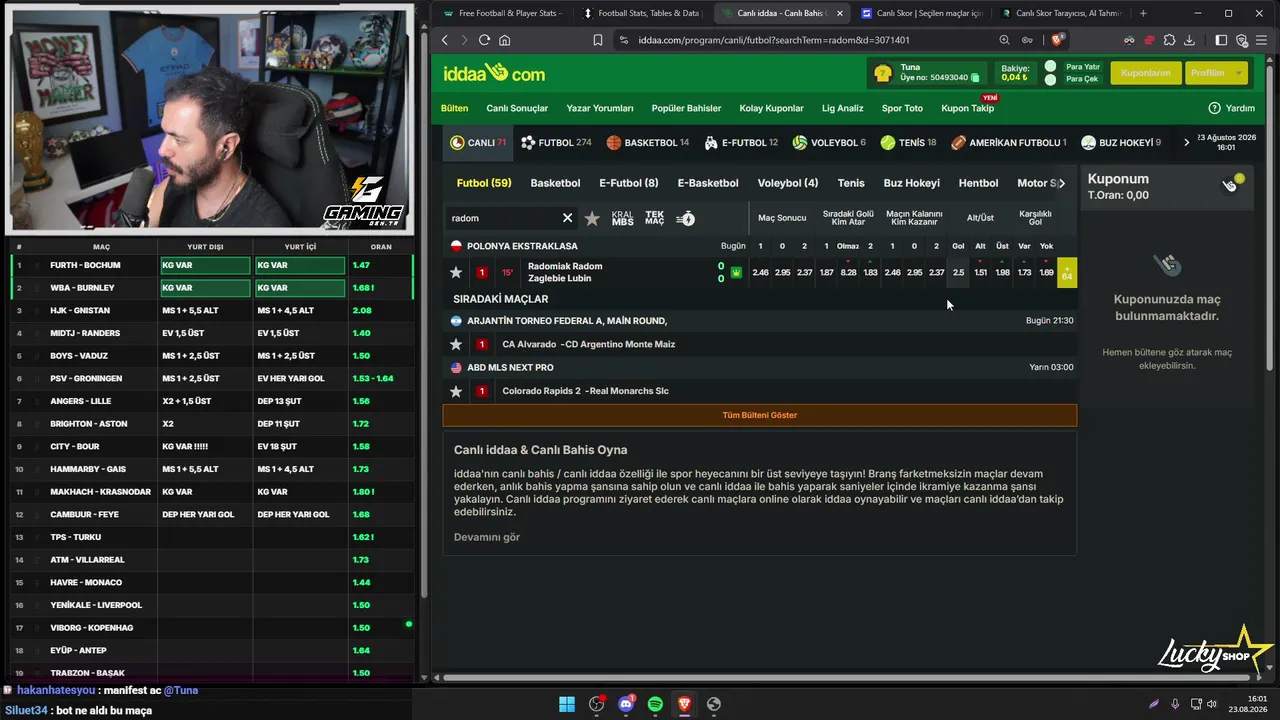The width and height of the screenshot is (1280, 720).
Task: Switch to Football Stats, Tables & Data tab
Action: [x=641, y=13]
